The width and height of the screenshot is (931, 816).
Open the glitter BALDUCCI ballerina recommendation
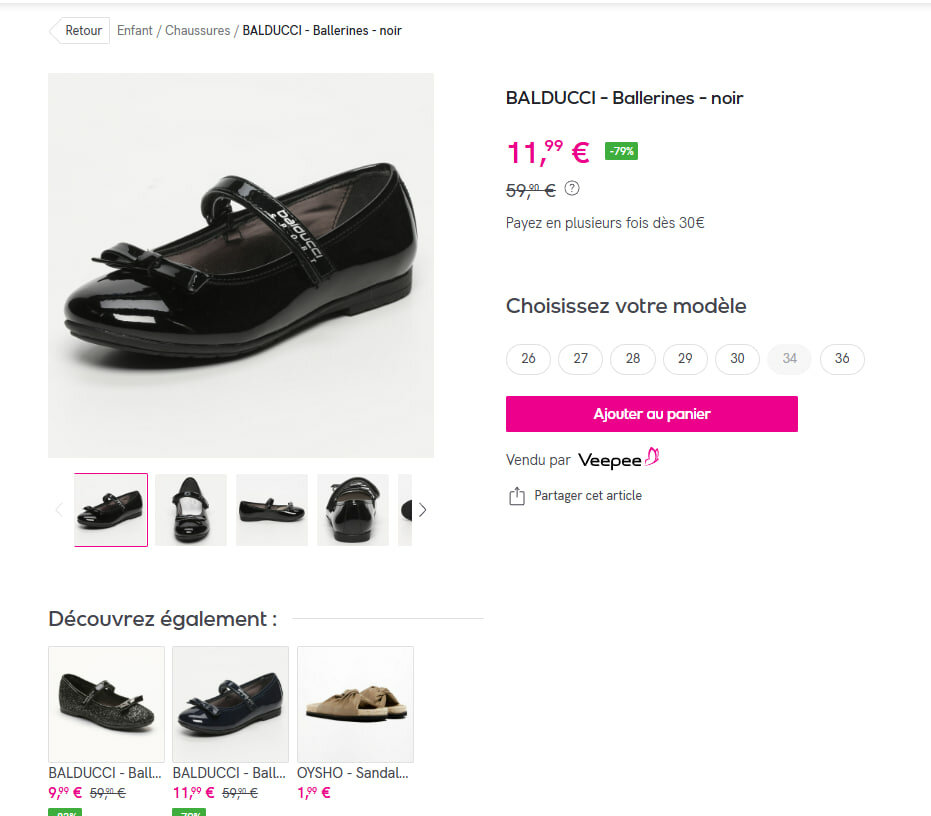tap(106, 705)
